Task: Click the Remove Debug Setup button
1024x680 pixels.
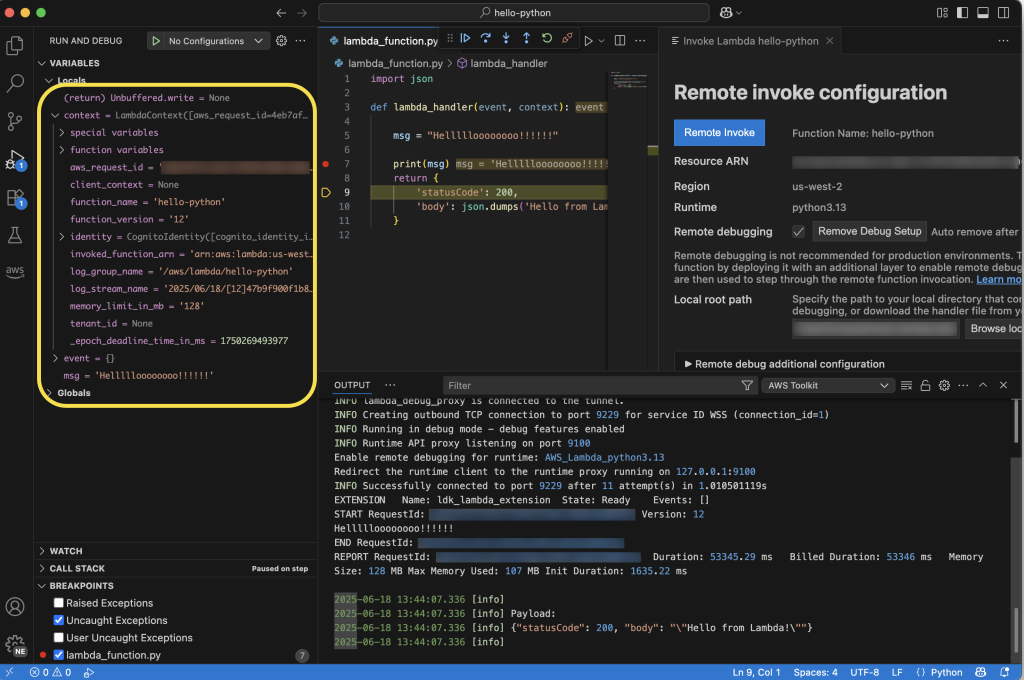Action: (x=868, y=231)
